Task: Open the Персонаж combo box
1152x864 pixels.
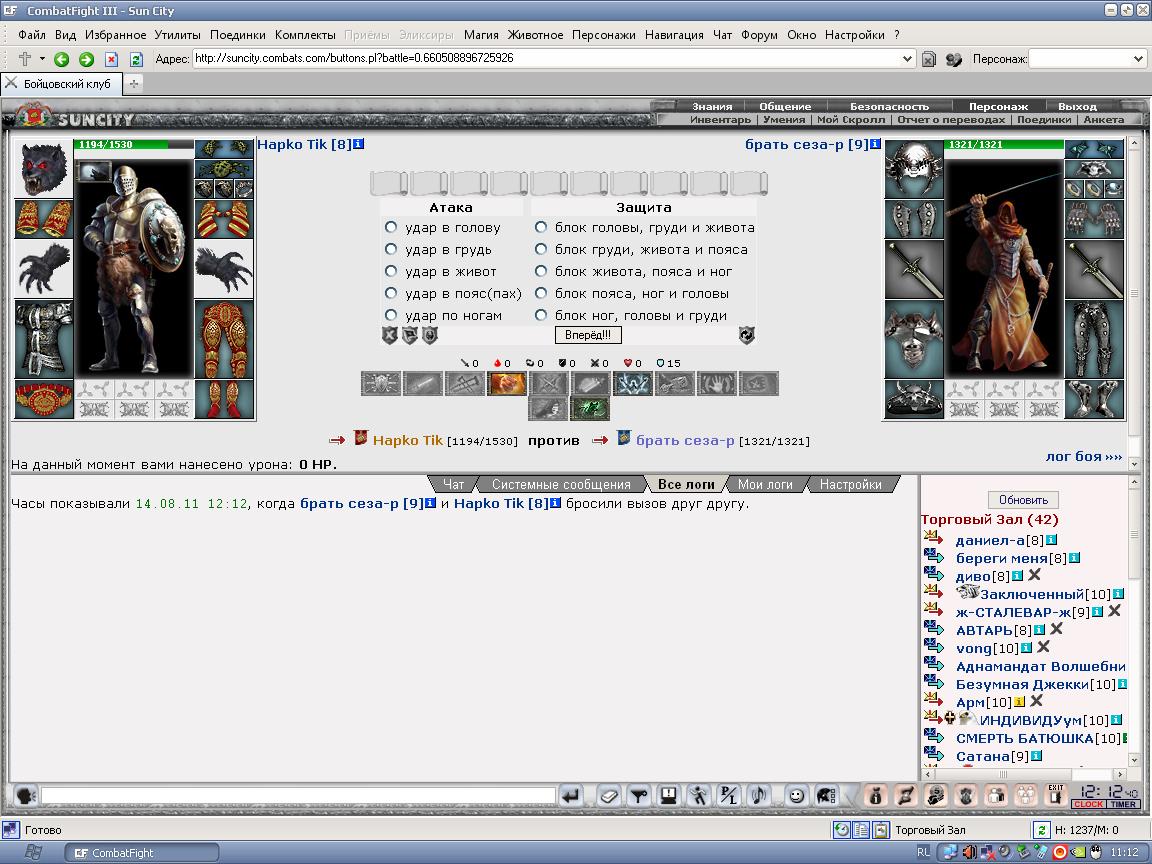Action: pyautogui.click(x=1087, y=59)
